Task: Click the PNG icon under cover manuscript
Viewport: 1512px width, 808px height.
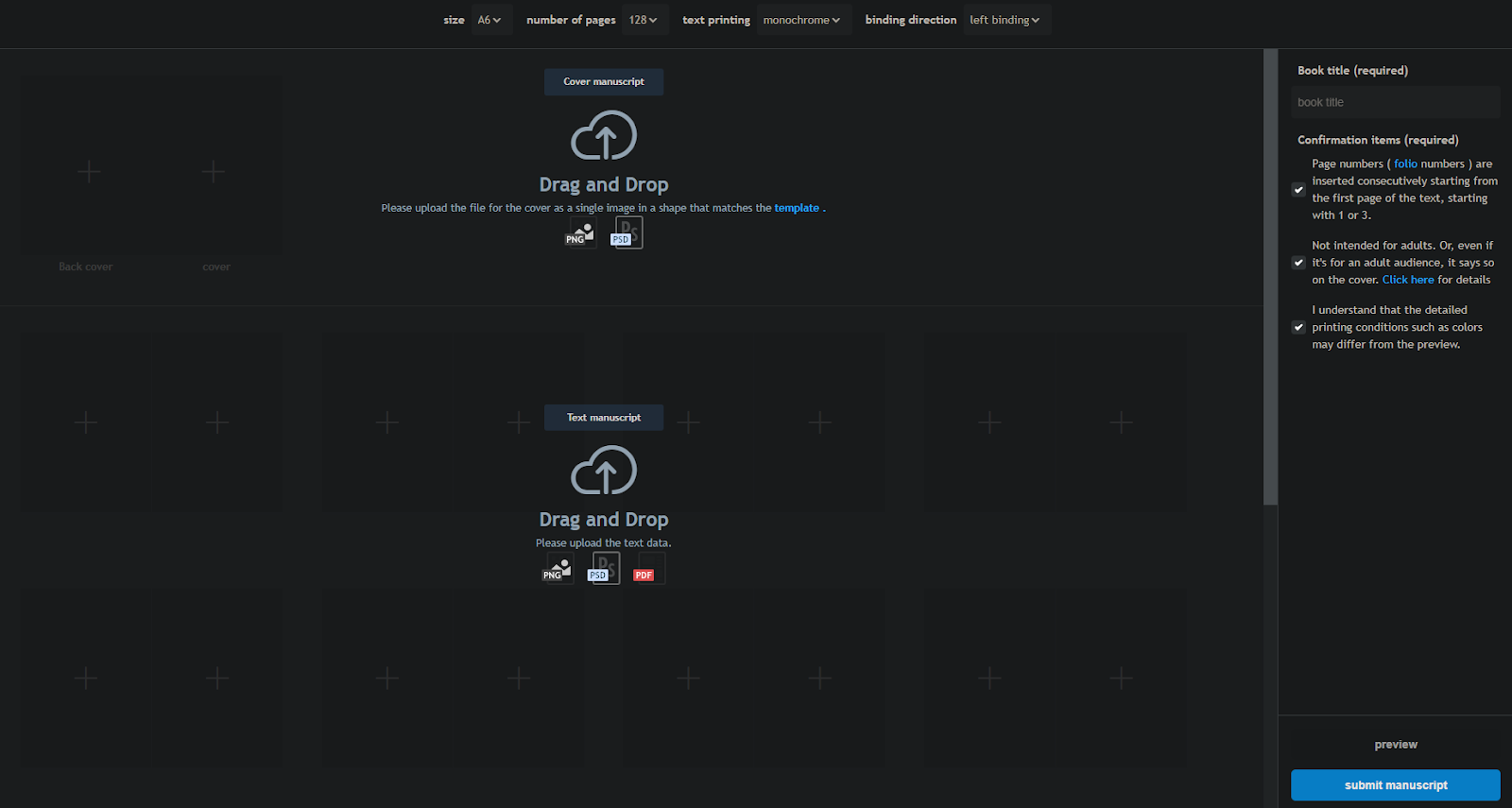Action: (580, 233)
